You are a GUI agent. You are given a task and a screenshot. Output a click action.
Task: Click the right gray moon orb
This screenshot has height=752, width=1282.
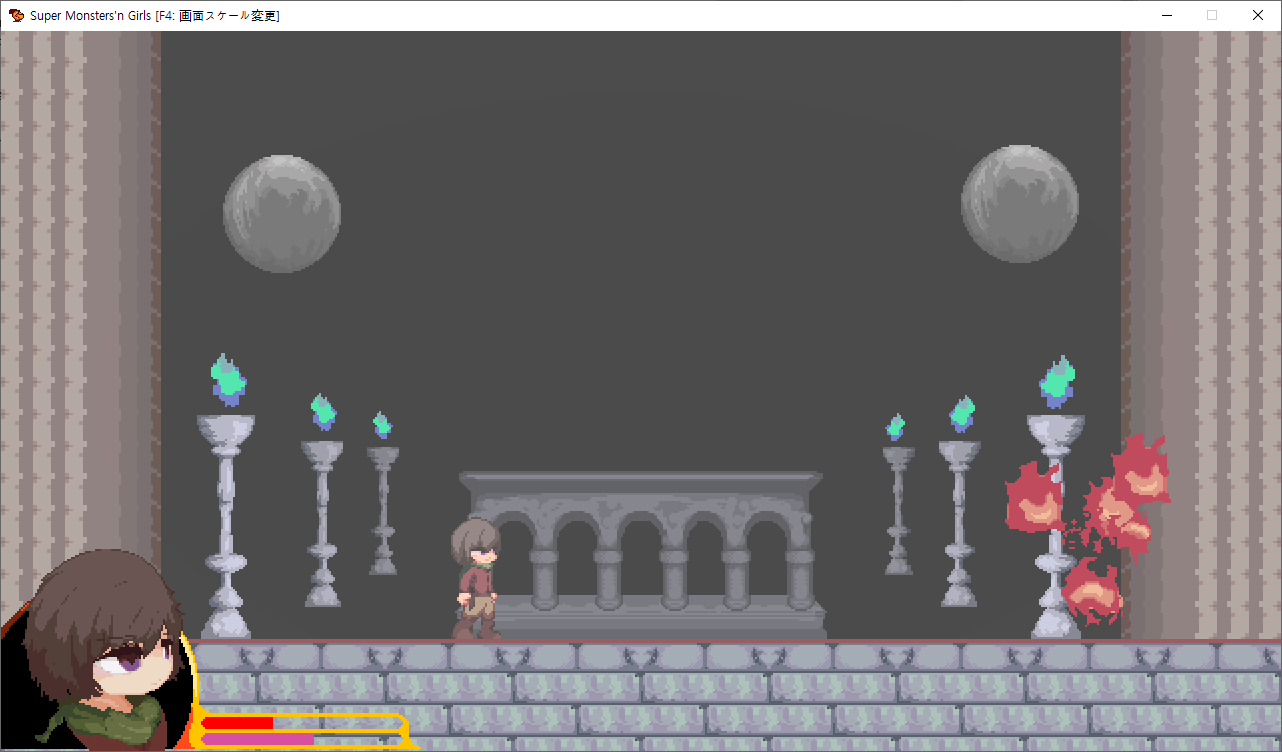pyautogui.click(x=1020, y=203)
